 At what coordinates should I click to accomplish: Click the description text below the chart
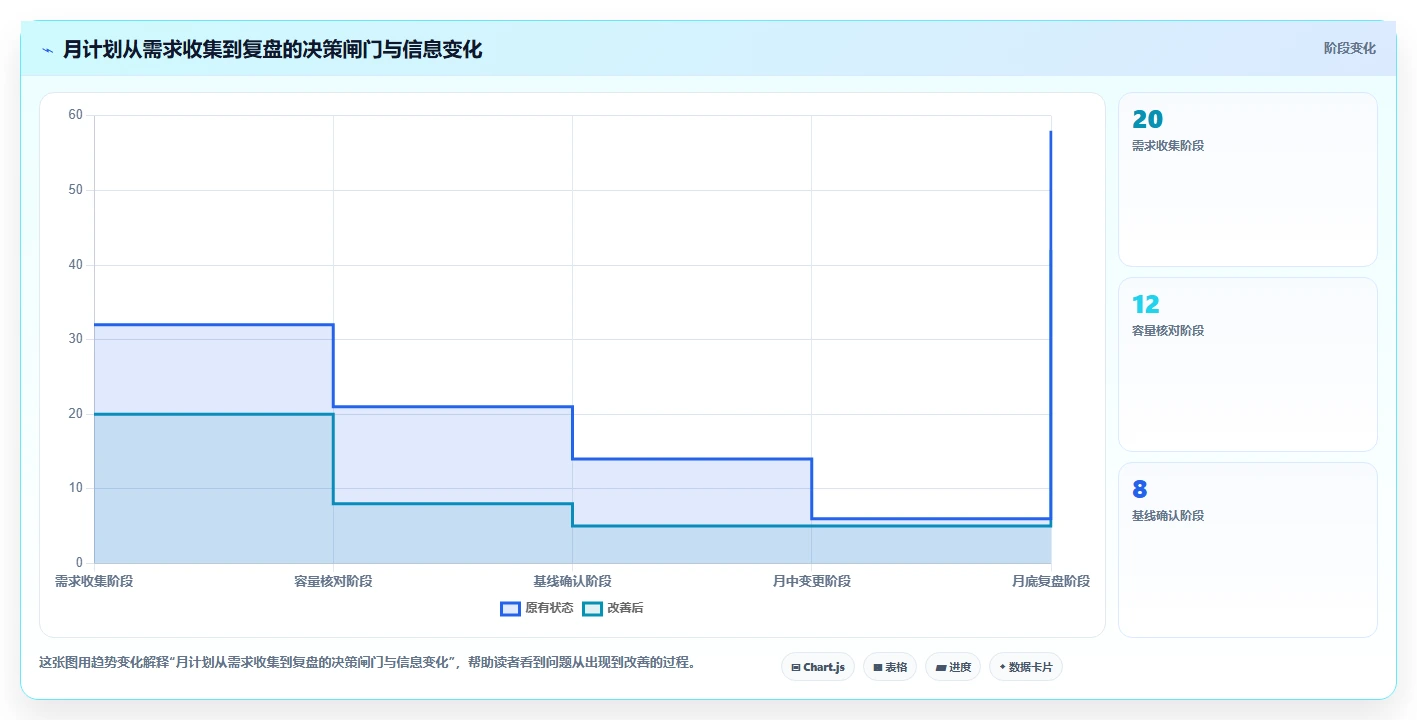[367, 662]
